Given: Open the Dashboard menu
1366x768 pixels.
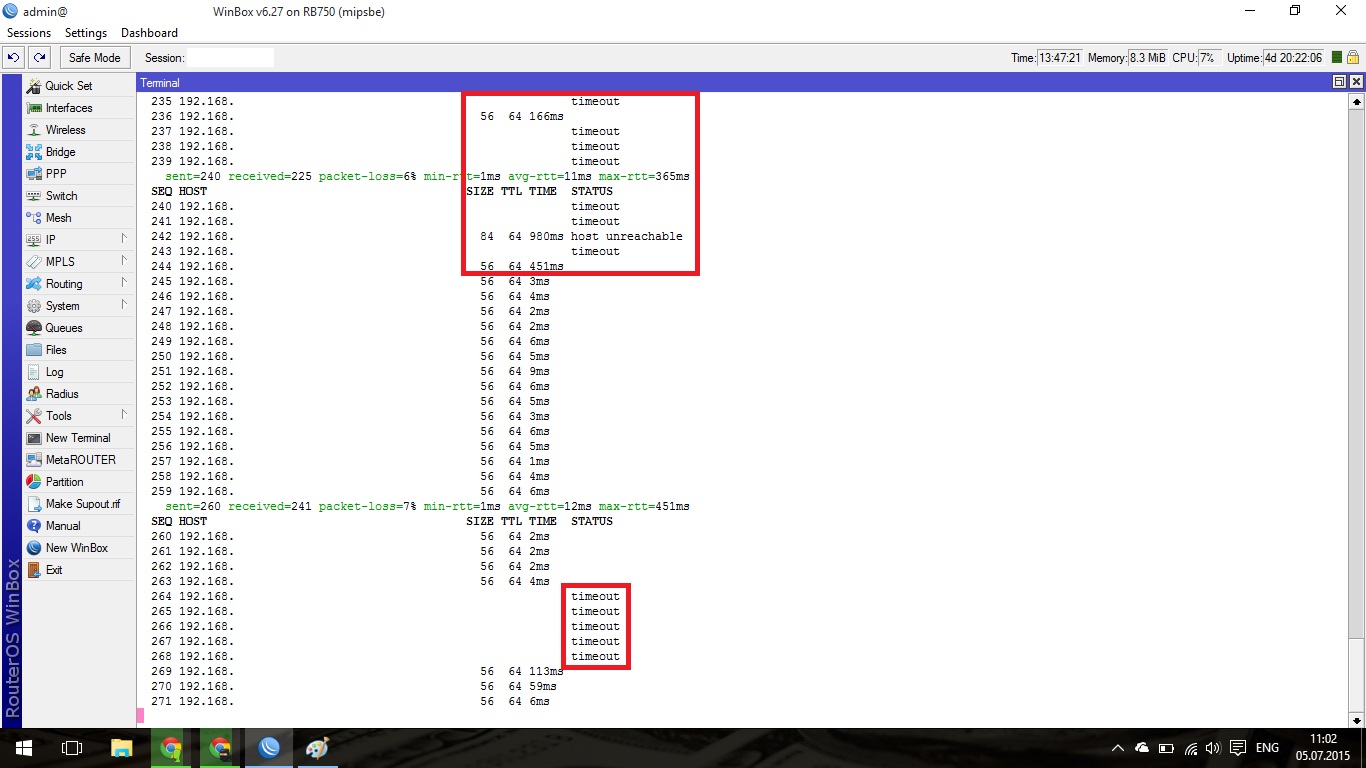Looking at the screenshot, I should (x=149, y=33).
